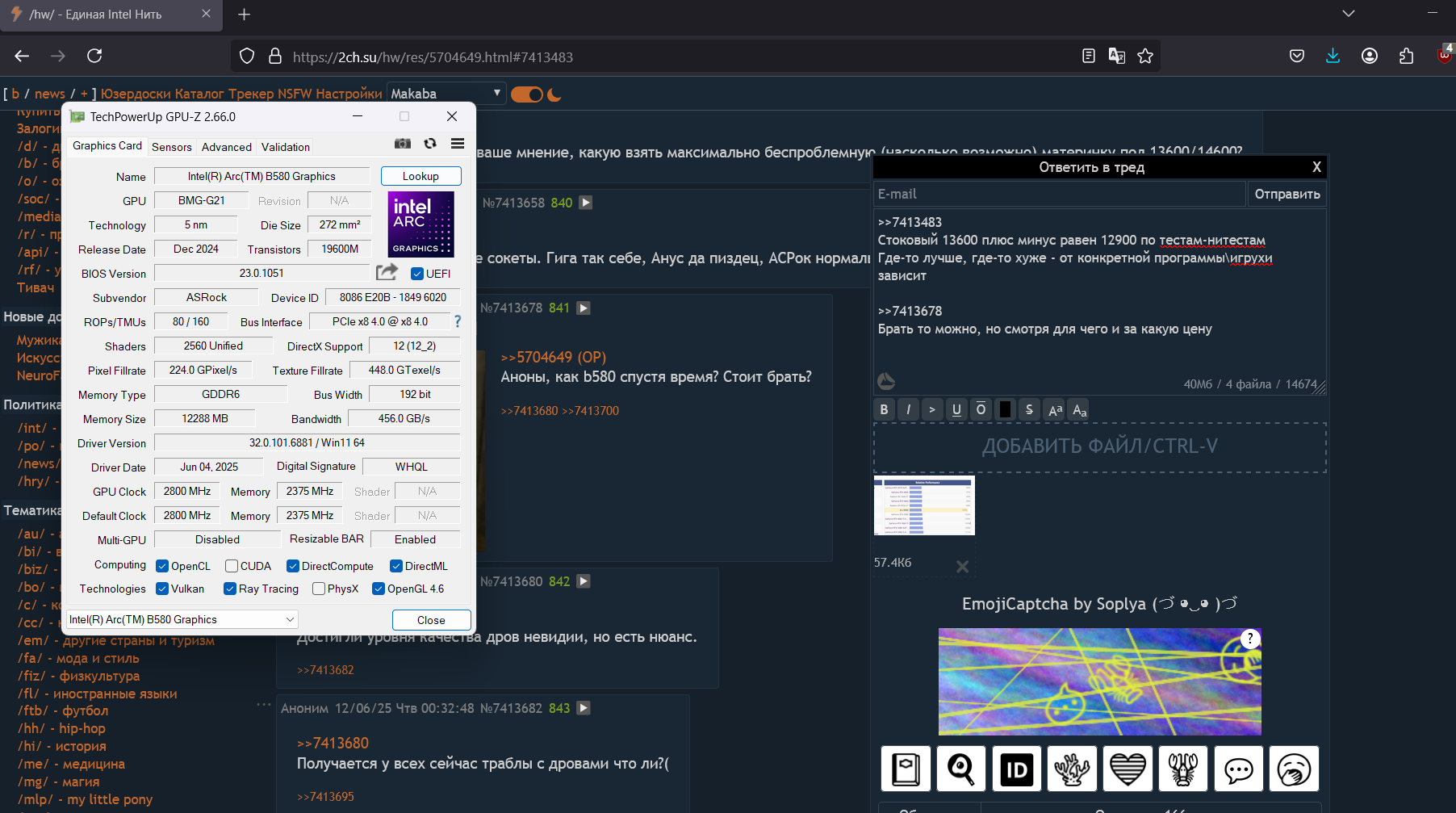Expand post 7413682 arrow button
This screenshot has height=813, width=1456.
coord(584,708)
